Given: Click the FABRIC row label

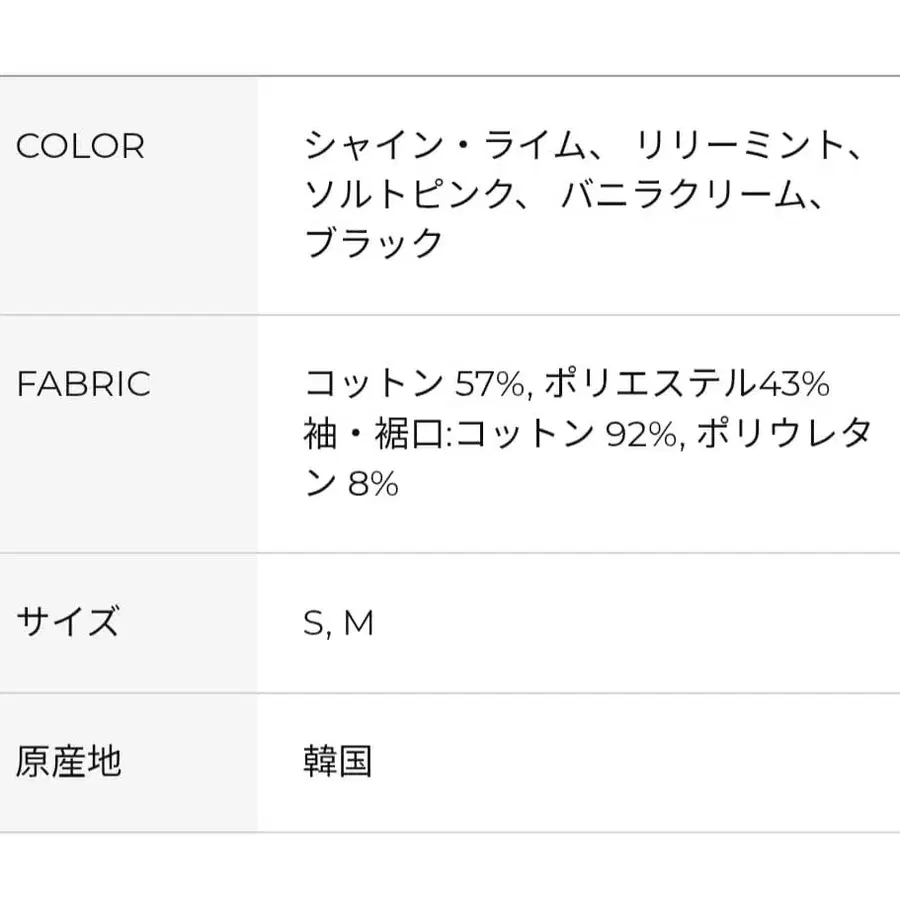Looking at the screenshot, I should pyautogui.click(x=83, y=384).
